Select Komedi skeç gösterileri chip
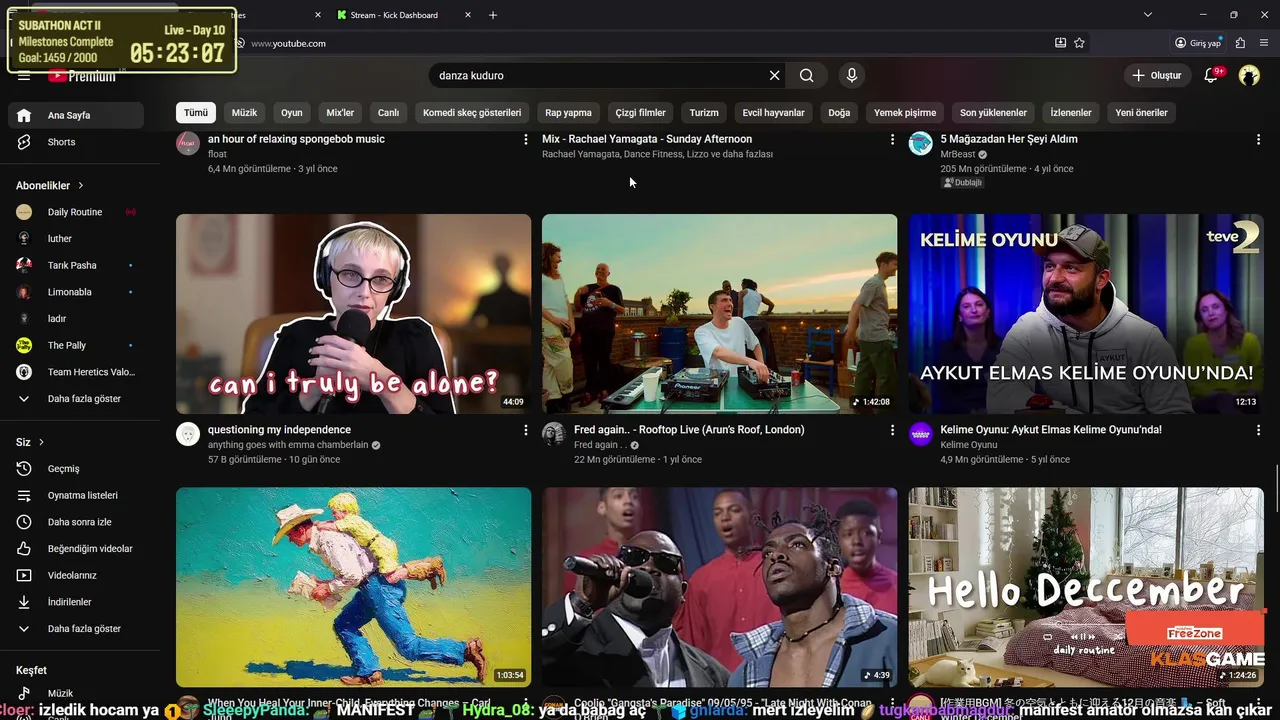 click(472, 113)
